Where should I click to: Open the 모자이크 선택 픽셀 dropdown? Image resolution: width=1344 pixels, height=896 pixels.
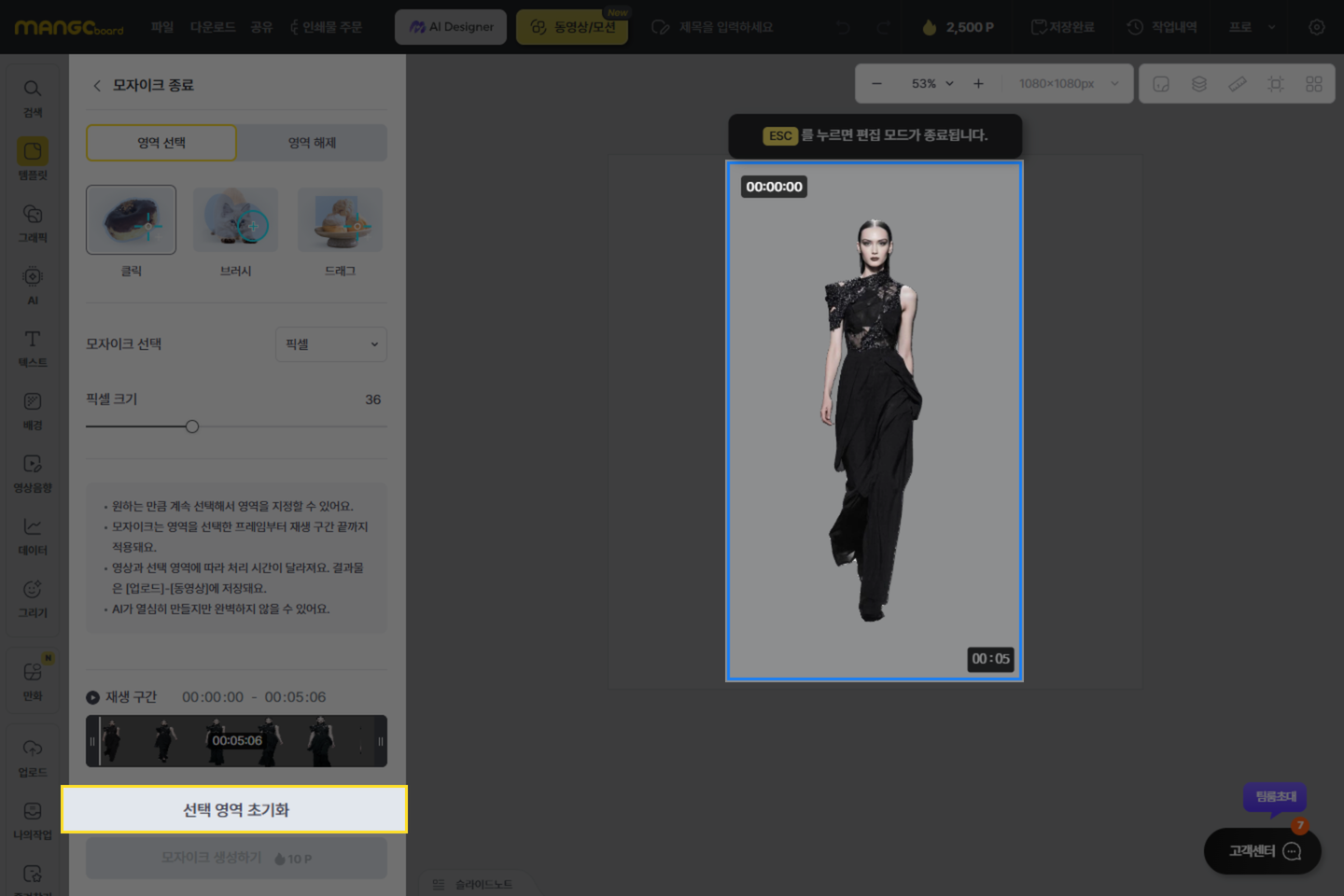(x=331, y=344)
